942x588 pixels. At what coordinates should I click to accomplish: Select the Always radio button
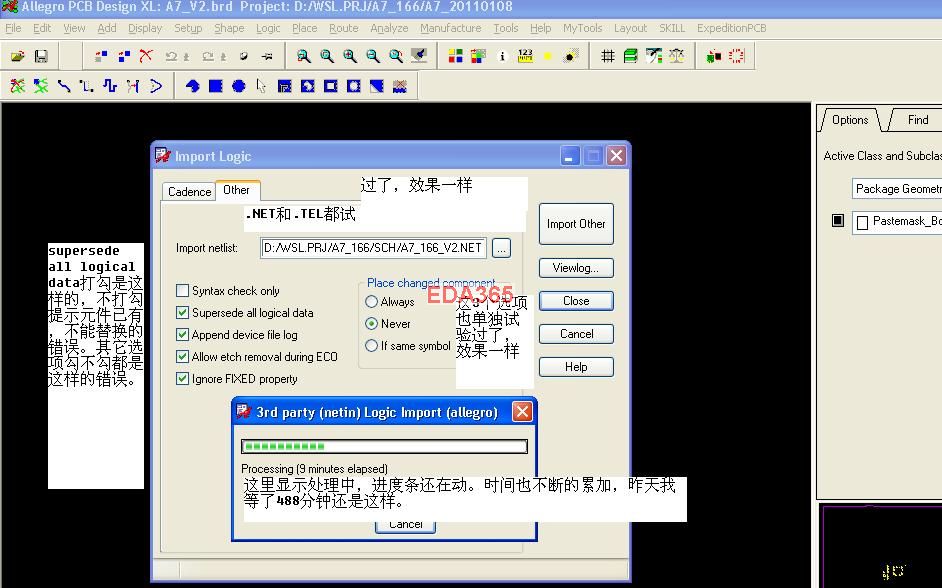click(x=371, y=302)
